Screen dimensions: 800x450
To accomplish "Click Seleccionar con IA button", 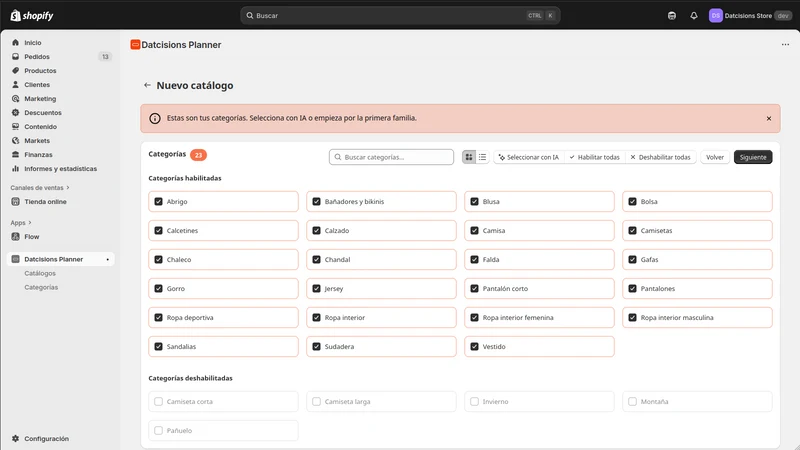I will [529, 157].
